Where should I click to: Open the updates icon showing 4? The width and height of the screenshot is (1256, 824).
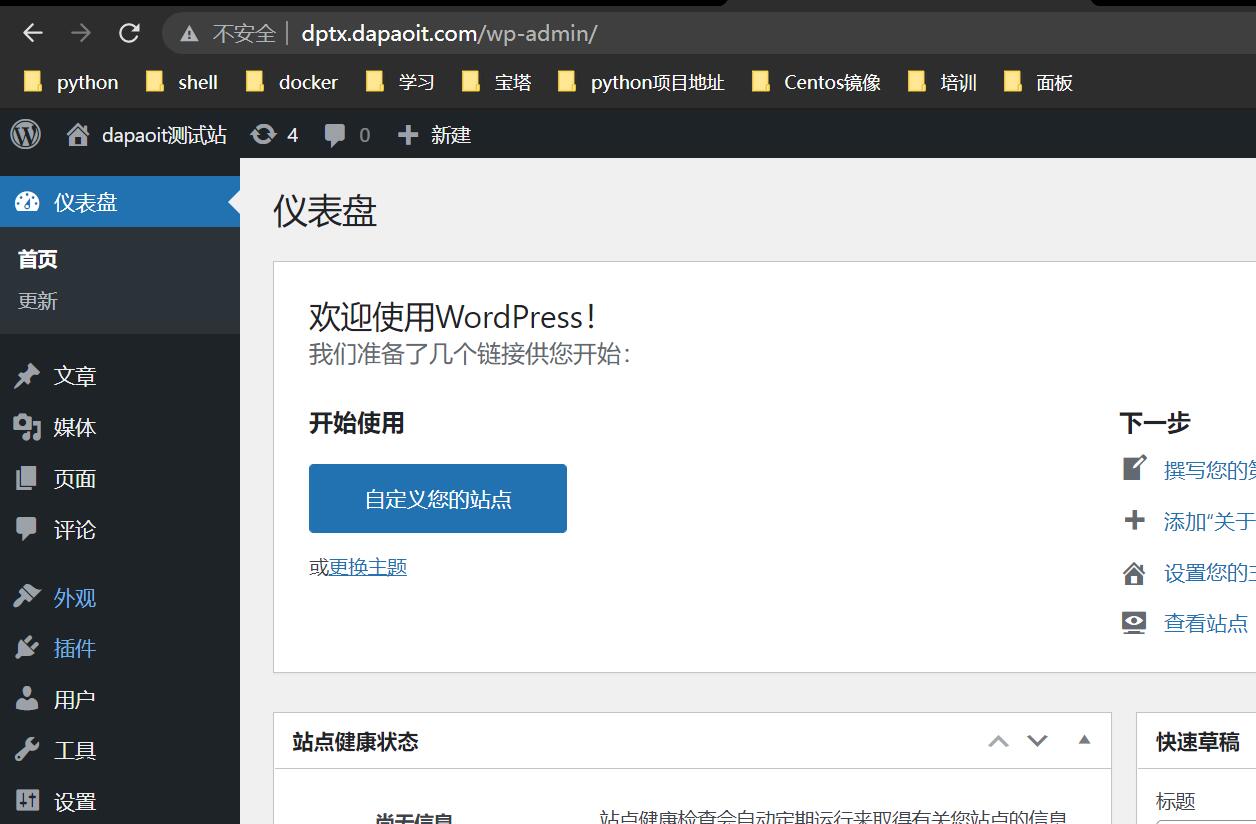pos(264,134)
